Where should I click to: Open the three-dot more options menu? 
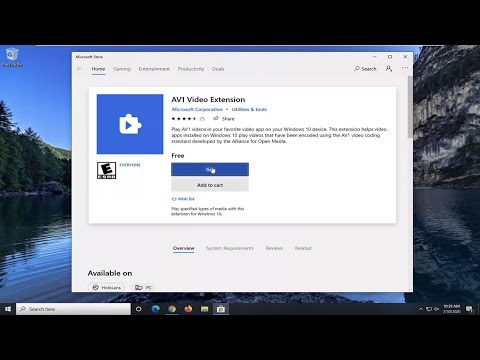click(405, 68)
